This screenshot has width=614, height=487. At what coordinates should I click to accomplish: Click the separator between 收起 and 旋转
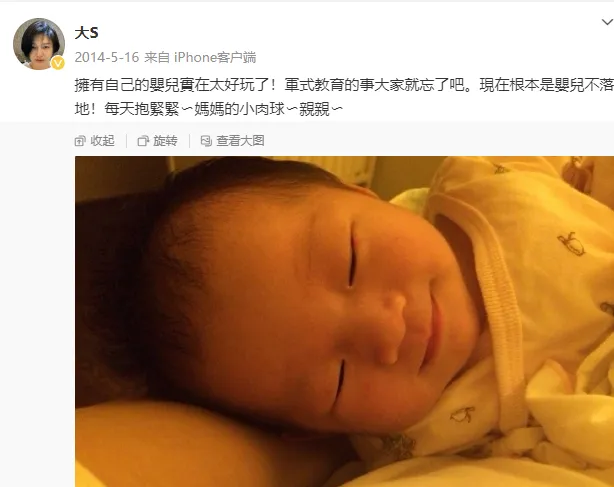pos(126,141)
